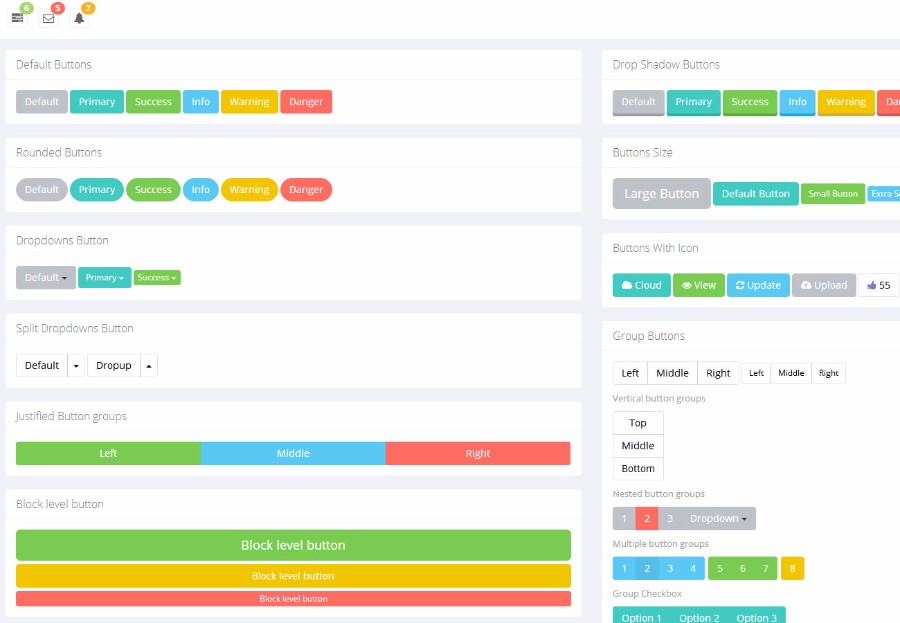Click the thumbs-up 55 button
The width and height of the screenshot is (900, 623).
click(x=879, y=285)
